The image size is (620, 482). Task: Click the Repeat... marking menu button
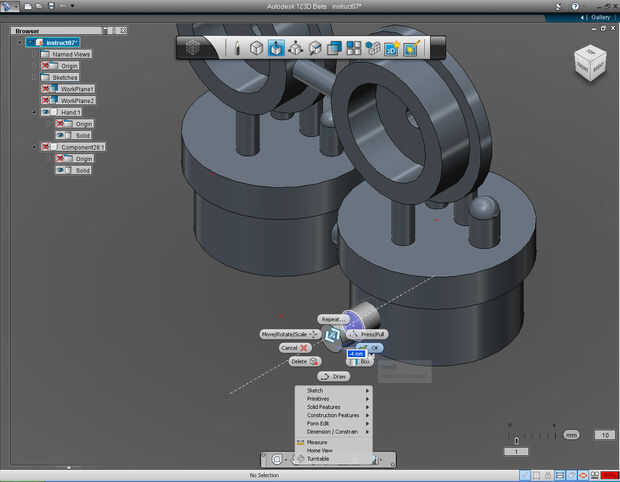[333, 319]
